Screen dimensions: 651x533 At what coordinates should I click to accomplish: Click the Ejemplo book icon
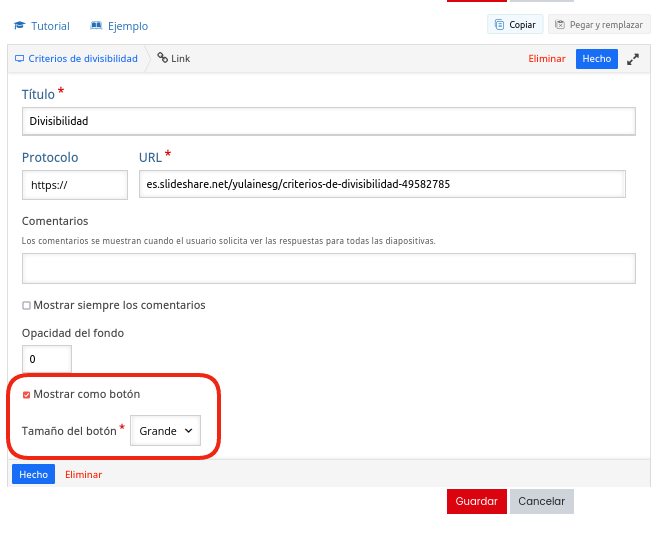click(x=96, y=26)
